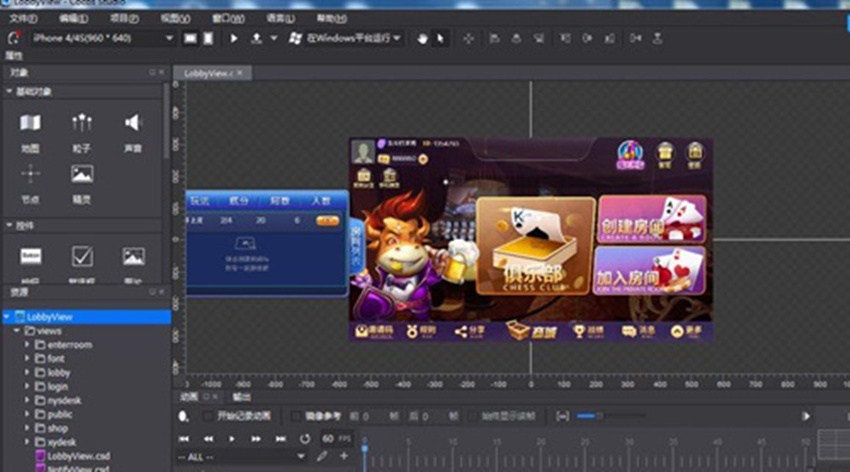Image resolution: width=850 pixels, height=472 pixels.
Task: Click the run/preview play icon in top toolbar
Action: point(234,38)
